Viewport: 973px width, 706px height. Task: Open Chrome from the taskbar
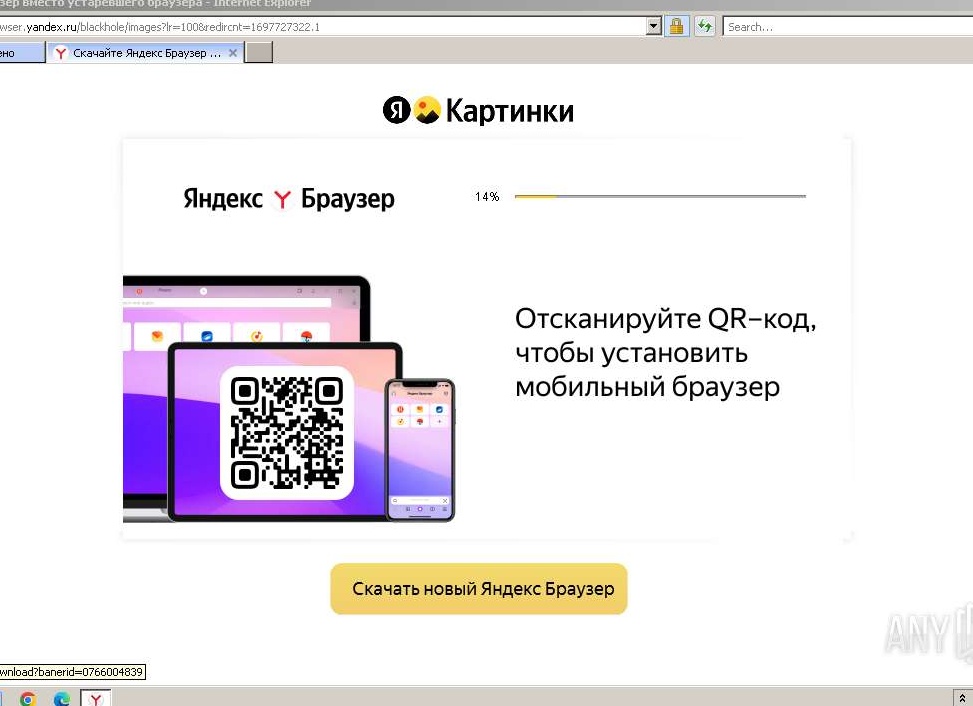27,699
